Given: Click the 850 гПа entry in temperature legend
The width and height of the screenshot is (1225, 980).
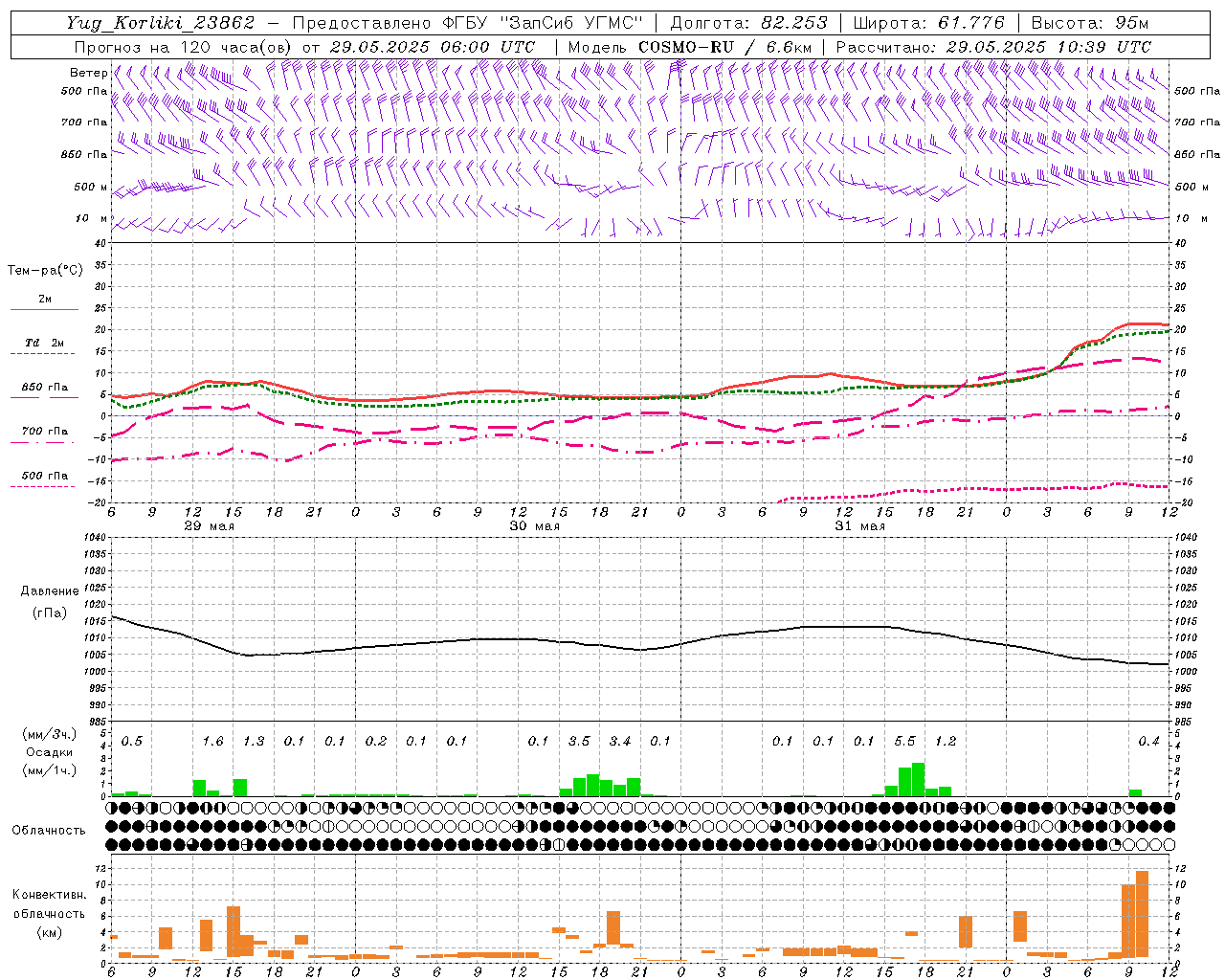Looking at the screenshot, I should coord(44,388).
